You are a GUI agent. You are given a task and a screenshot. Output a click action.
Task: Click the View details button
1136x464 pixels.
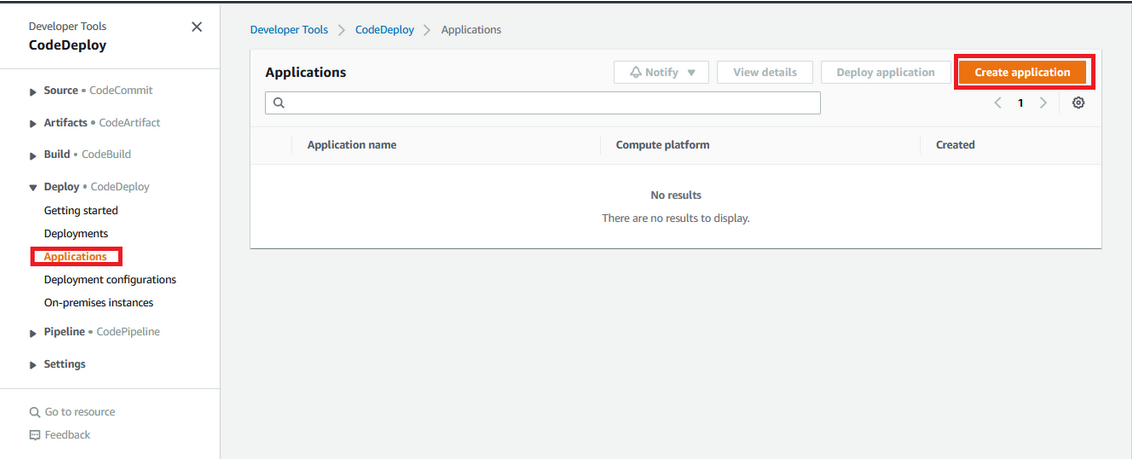(x=765, y=72)
